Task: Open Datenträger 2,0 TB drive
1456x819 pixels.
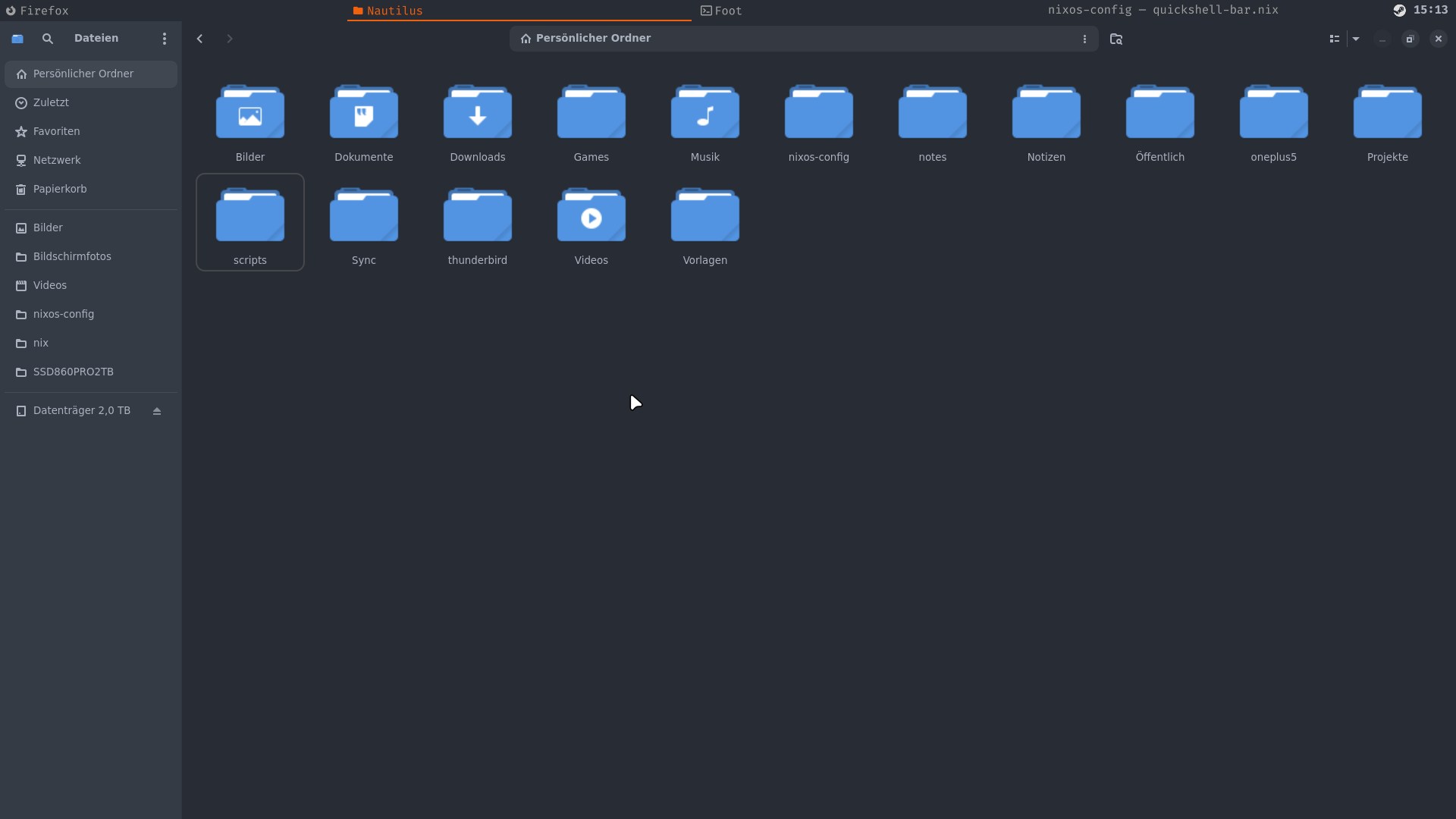Action: [91, 411]
